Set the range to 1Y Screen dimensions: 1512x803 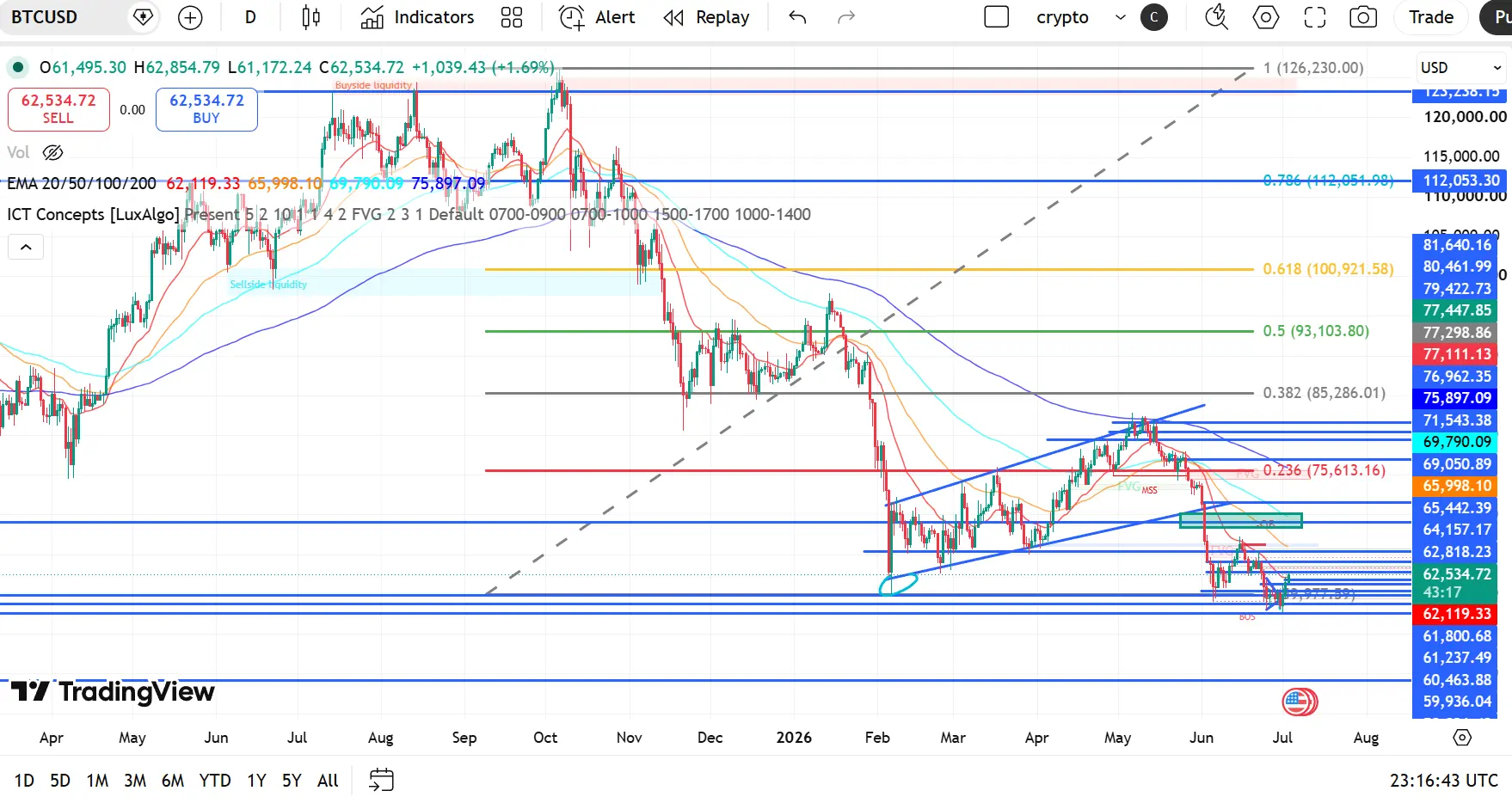[256, 781]
